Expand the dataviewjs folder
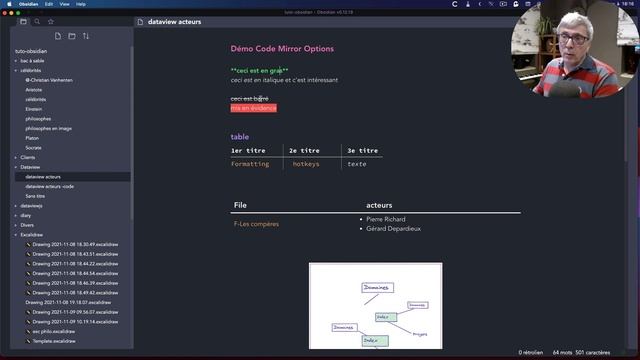 tap(31, 206)
